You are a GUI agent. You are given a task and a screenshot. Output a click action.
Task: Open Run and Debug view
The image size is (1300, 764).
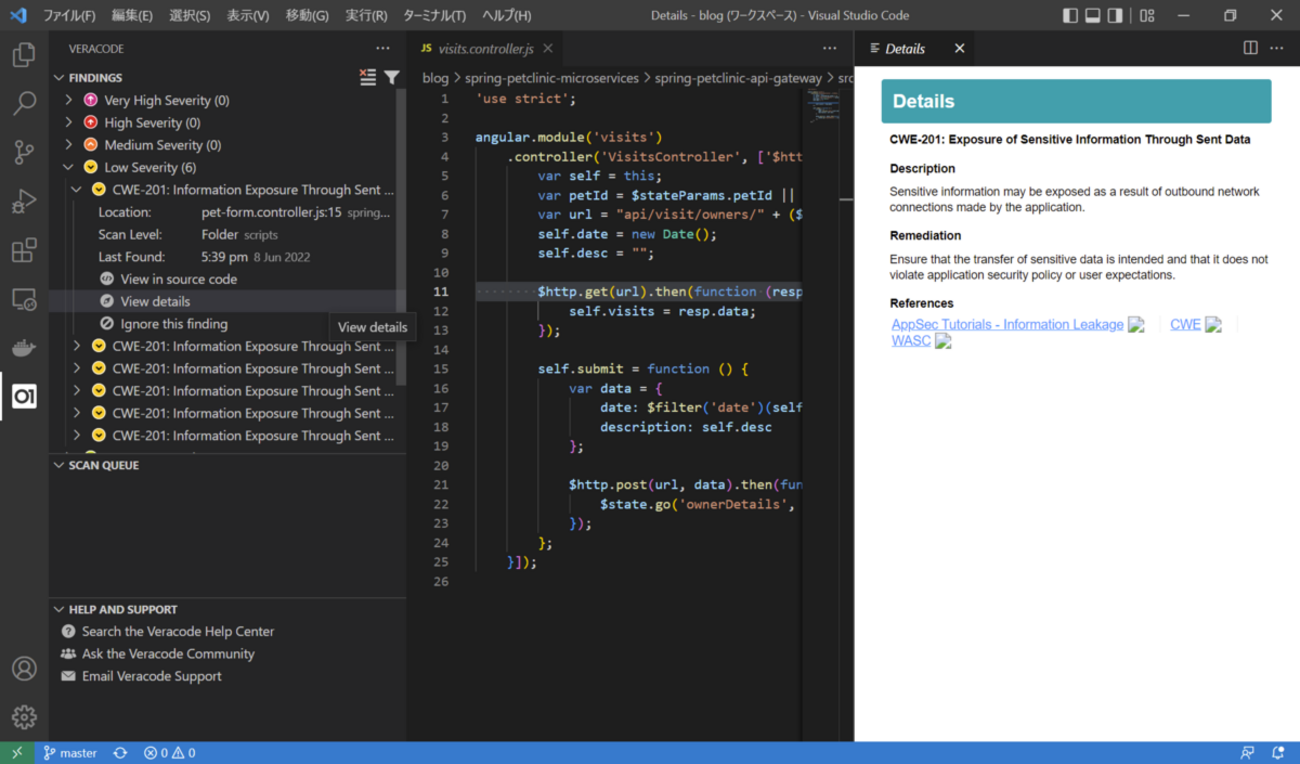tap(24, 201)
